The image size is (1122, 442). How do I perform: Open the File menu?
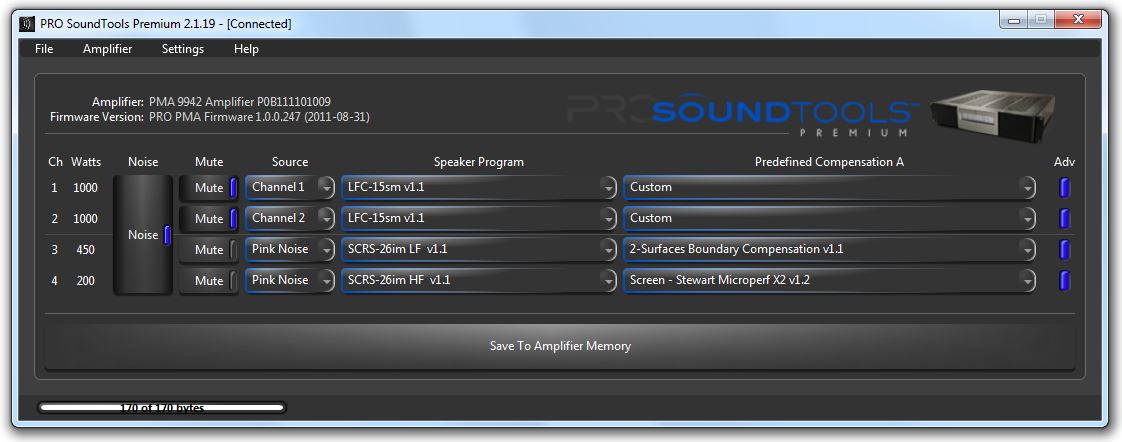click(44, 49)
